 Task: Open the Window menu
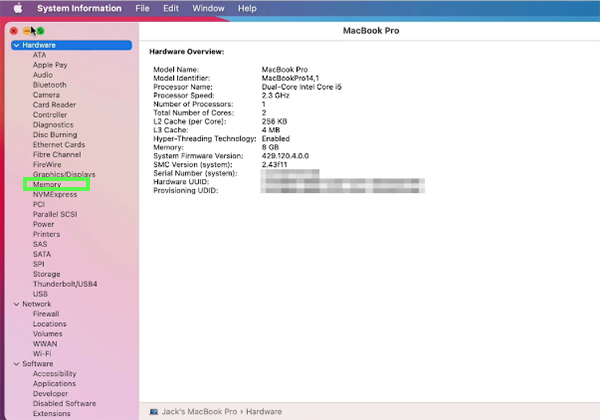pyautogui.click(x=208, y=8)
